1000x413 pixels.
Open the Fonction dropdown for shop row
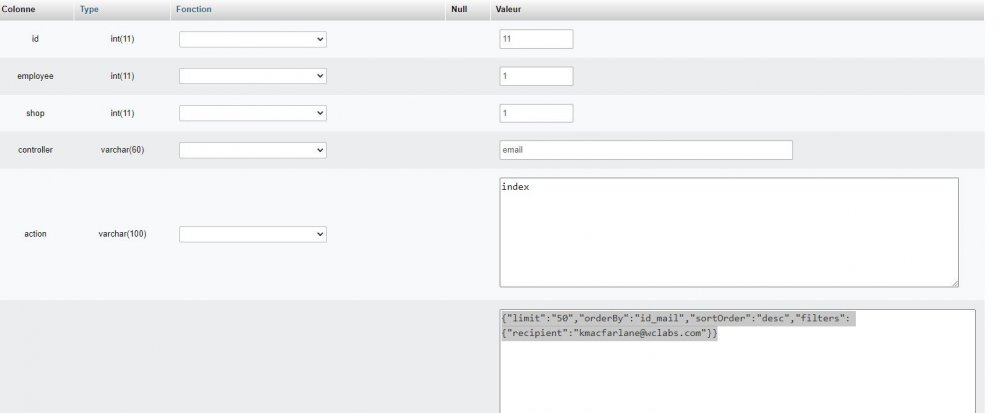pyautogui.click(x=253, y=113)
